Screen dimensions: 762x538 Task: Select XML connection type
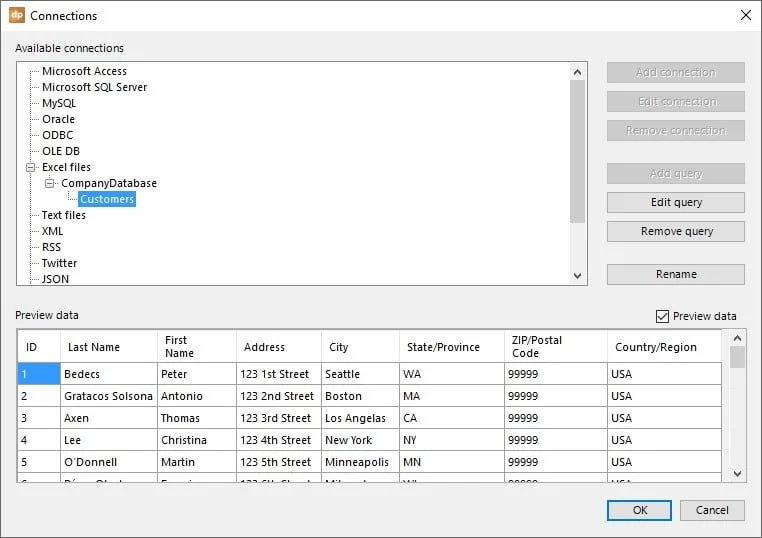[52, 231]
